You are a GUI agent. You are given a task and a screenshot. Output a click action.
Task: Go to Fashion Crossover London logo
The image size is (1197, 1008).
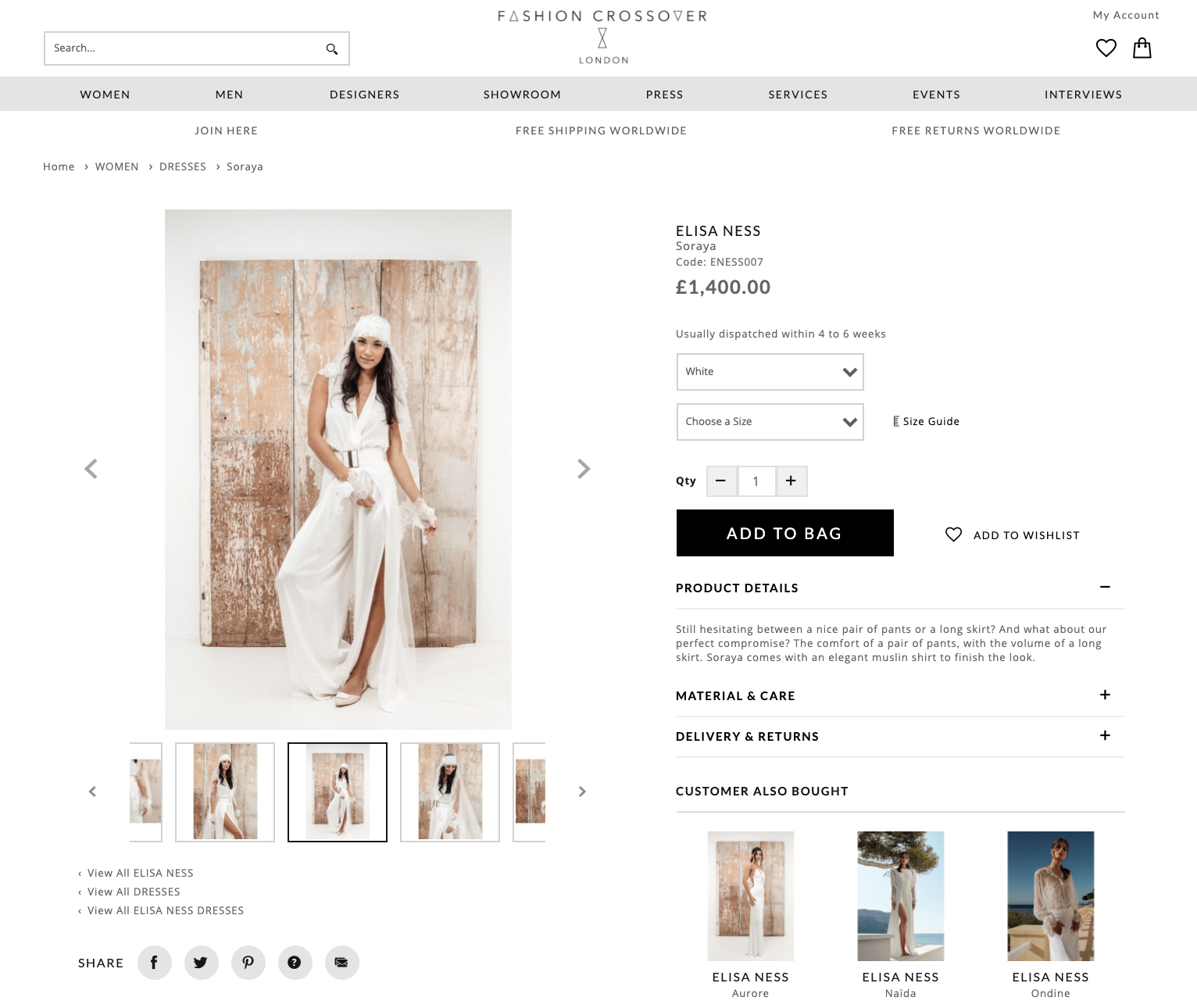(x=602, y=37)
